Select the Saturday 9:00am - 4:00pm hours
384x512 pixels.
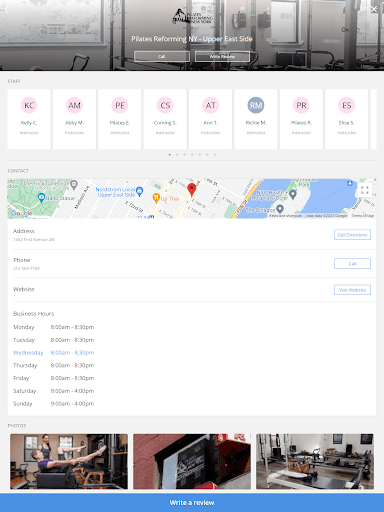72,391
